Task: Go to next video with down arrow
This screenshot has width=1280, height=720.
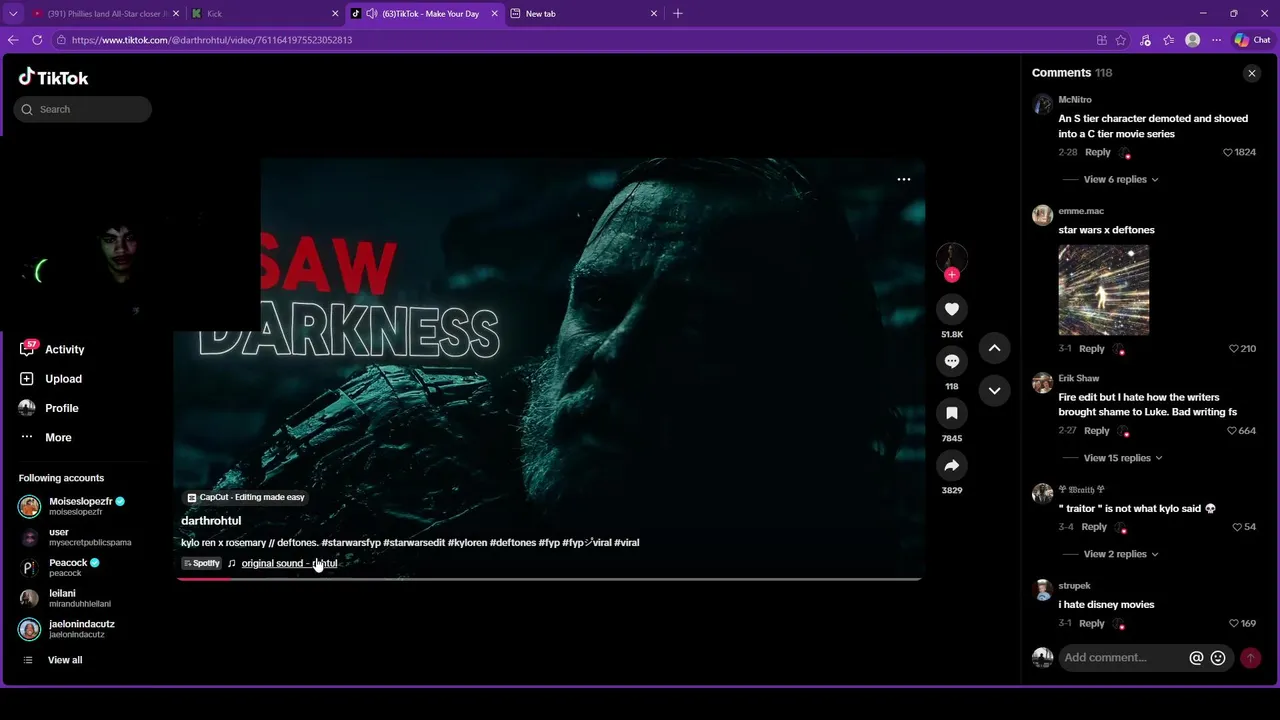Action: (994, 390)
